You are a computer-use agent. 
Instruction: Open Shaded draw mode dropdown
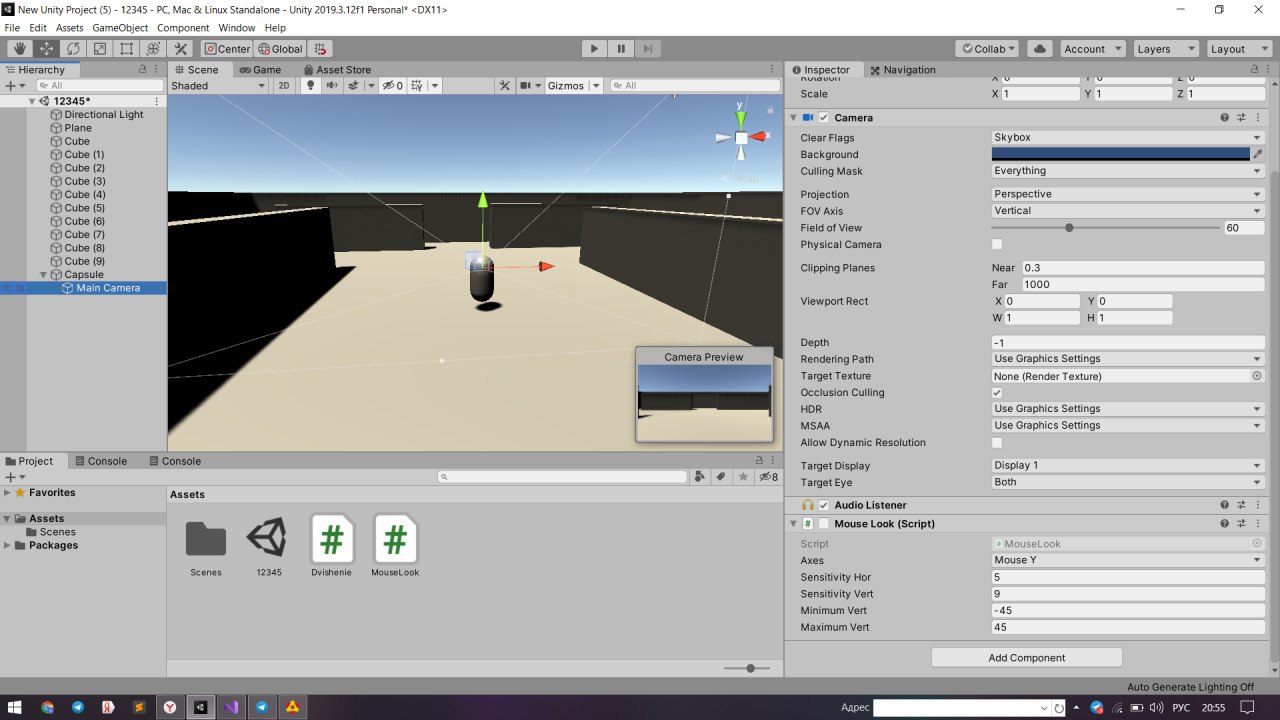pos(218,86)
